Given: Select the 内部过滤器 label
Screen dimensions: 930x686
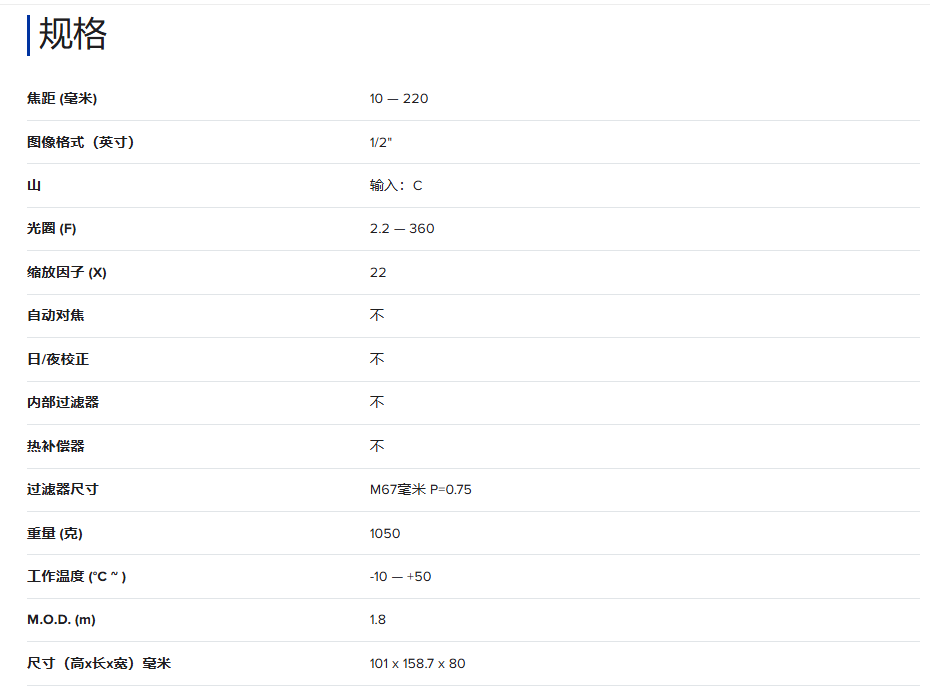Looking at the screenshot, I should [x=63, y=402].
